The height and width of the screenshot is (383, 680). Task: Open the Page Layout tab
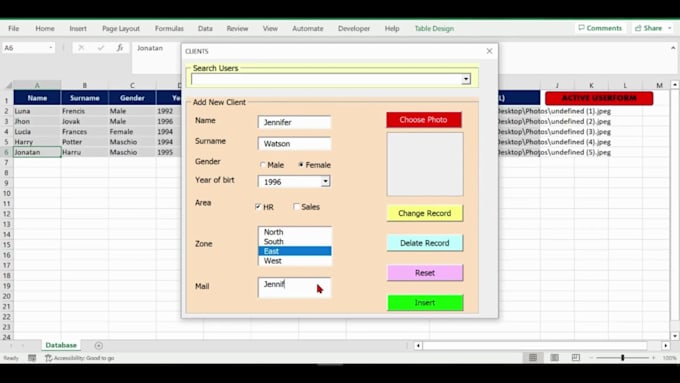(x=121, y=29)
